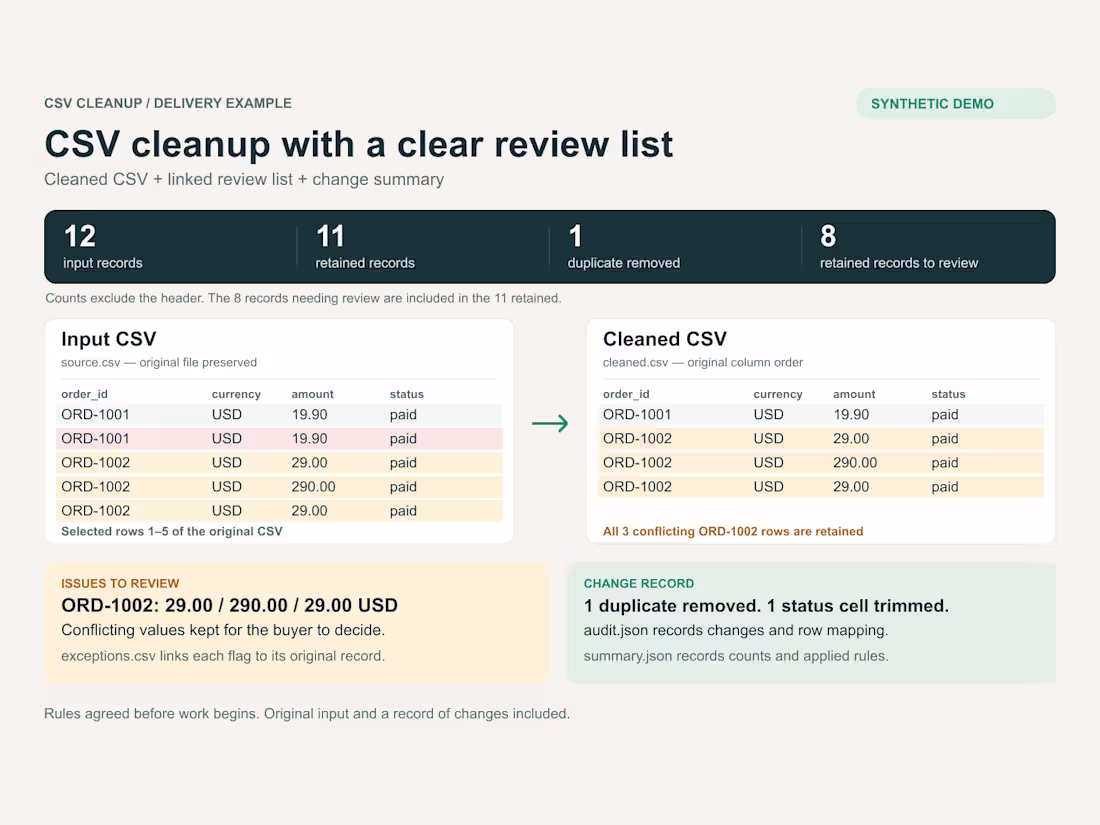Screen dimensions: 1100x825
Task: Click the amount header in Input CSV
Action: click(312, 394)
